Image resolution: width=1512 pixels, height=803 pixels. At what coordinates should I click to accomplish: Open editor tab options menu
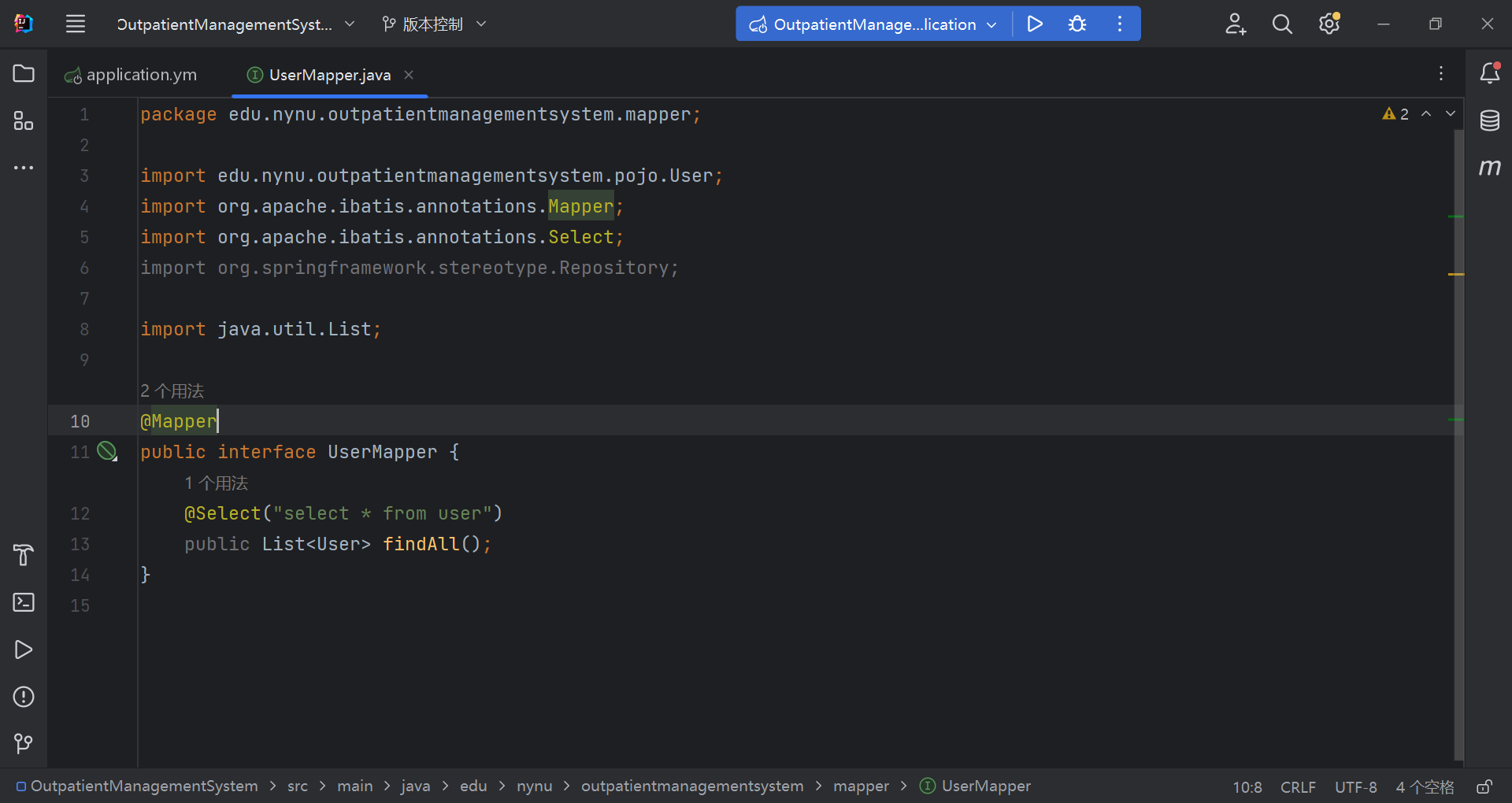pos(1441,73)
